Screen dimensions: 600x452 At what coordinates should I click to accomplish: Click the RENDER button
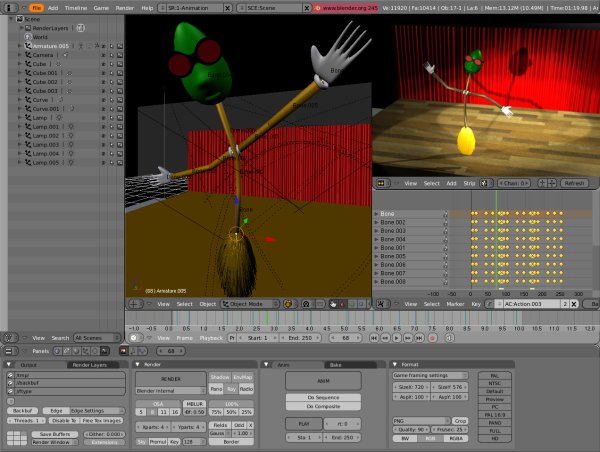(x=171, y=380)
